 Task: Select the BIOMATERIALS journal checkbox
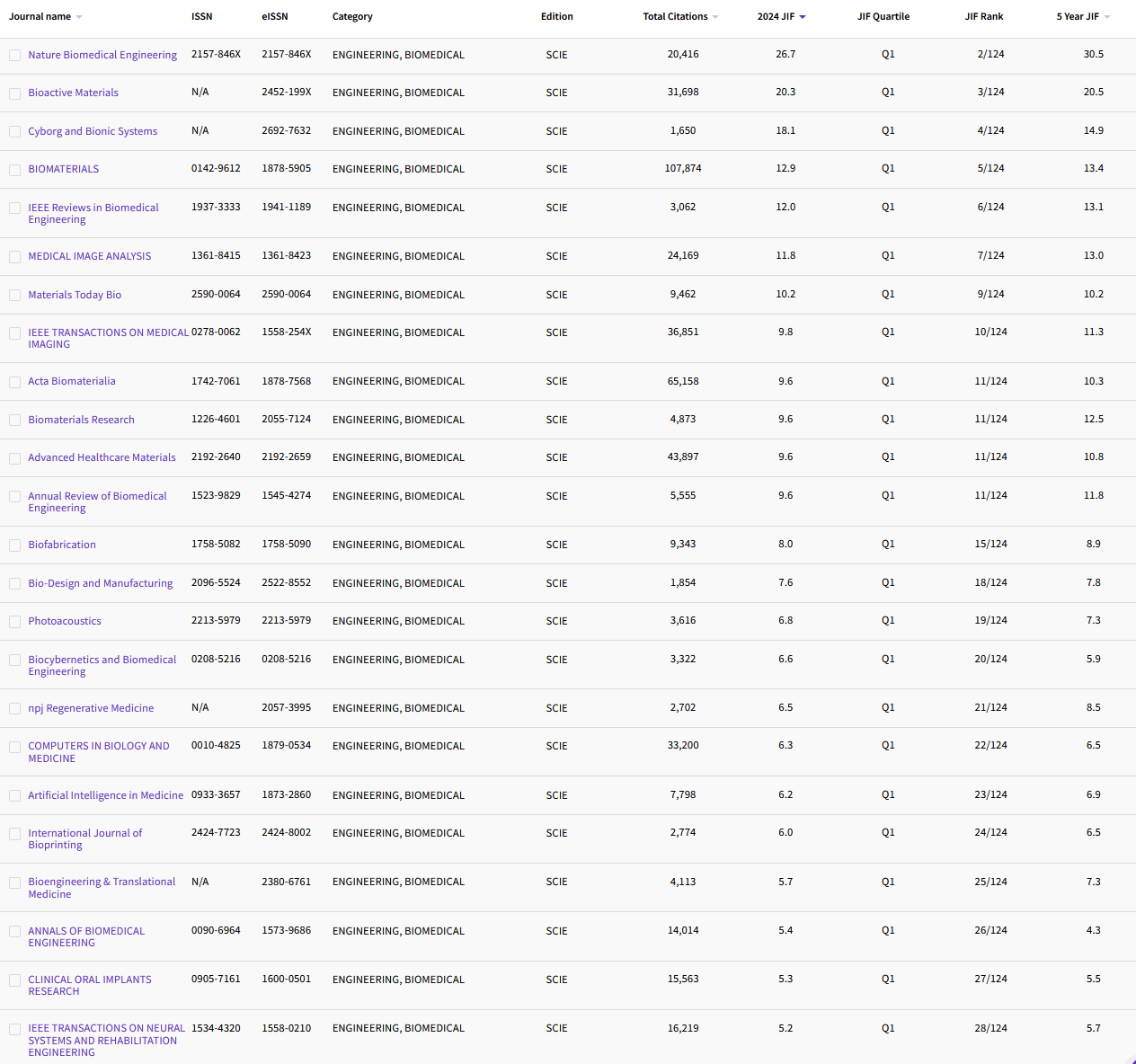pyautogui.click(x=14, y=169)
